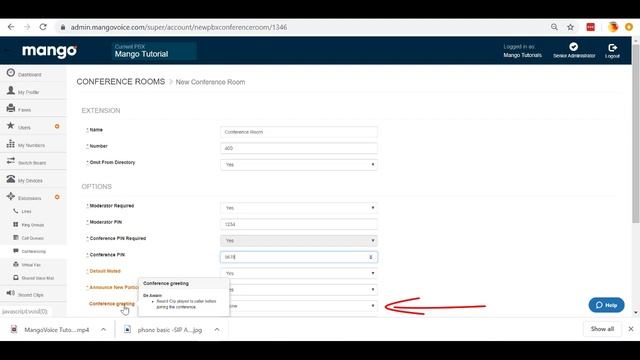Click the Number input field
Screen dimensions: 640x360
click(299, 148)
